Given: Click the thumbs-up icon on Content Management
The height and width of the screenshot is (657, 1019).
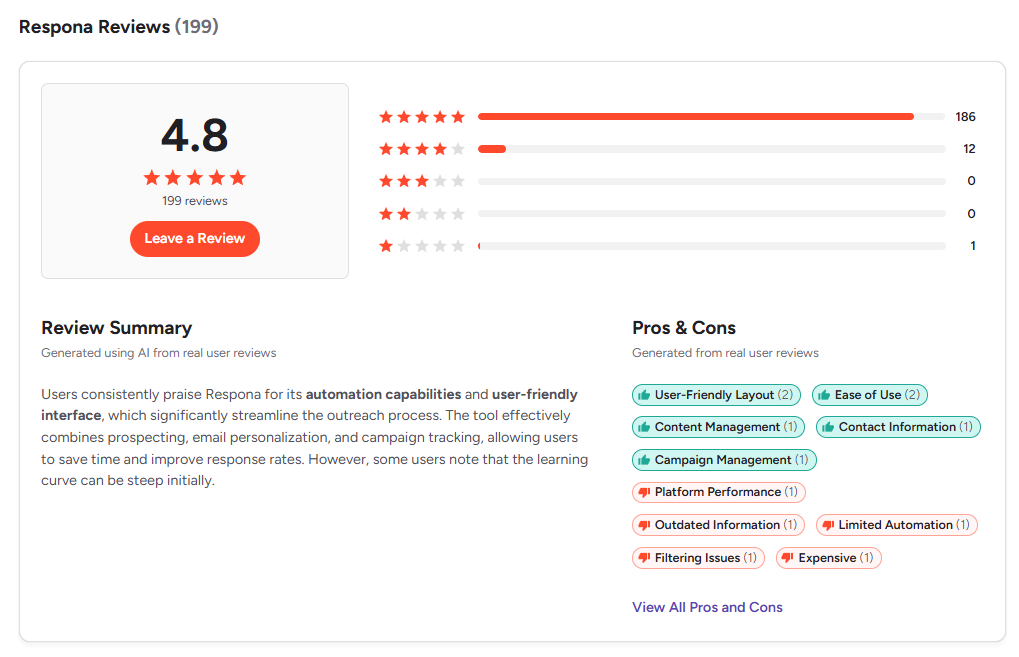Looking at the screenshot, I should 642,427.
